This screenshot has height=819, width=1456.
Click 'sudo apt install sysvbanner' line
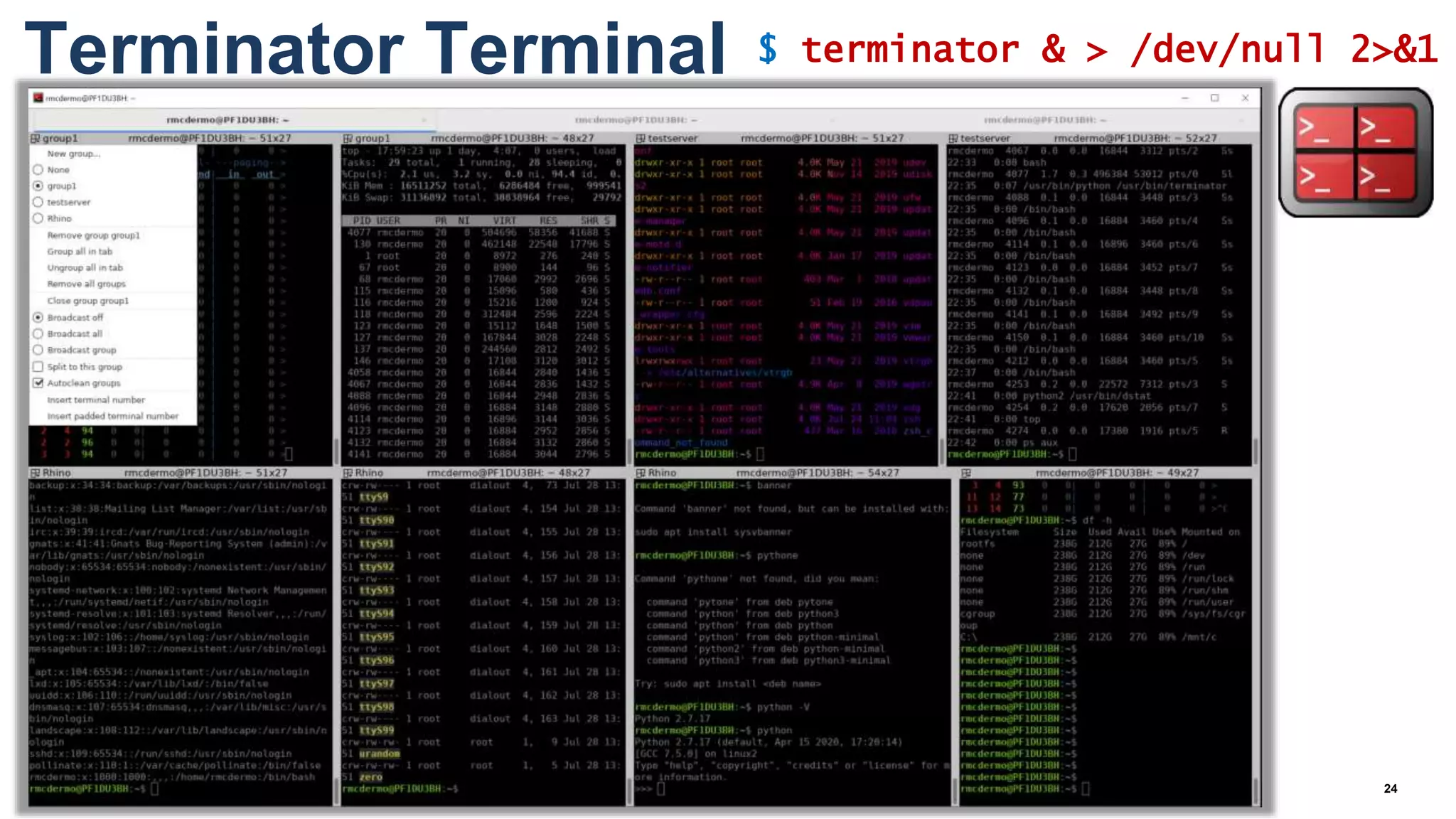pyautogui.click(x=713, y=532)
